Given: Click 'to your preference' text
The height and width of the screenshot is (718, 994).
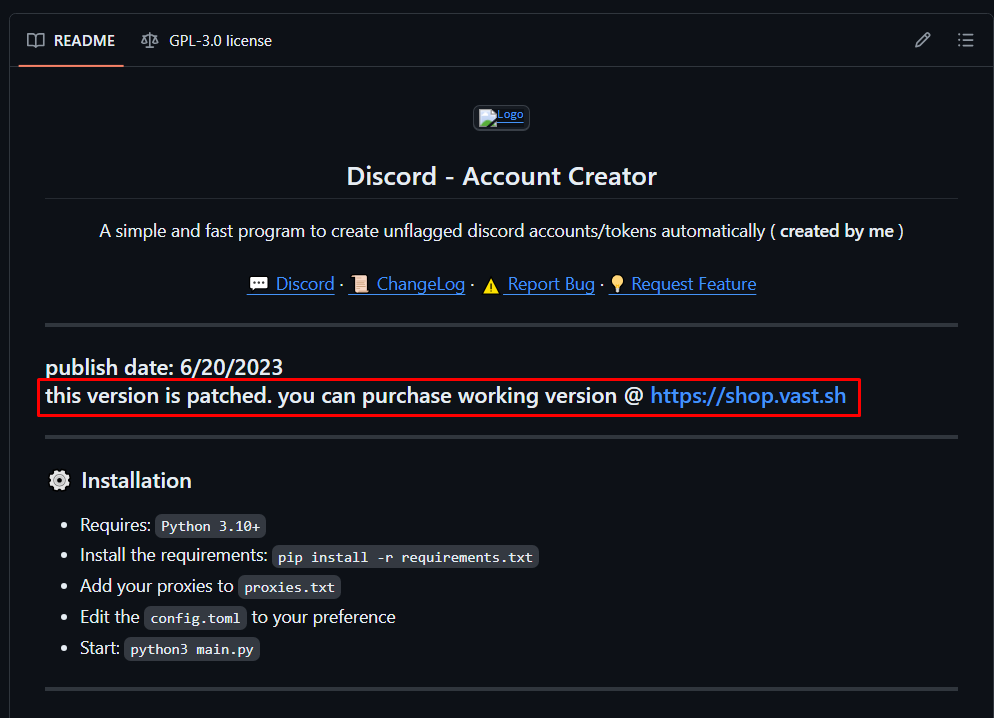Looking at the screenshot, I should point(323,617).
